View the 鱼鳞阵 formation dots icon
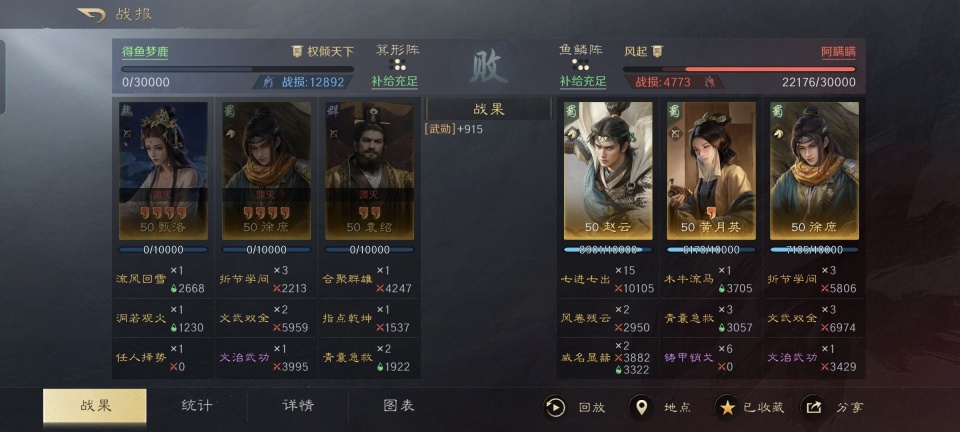This screenshot has height=432, width=960. coord(580,64)
